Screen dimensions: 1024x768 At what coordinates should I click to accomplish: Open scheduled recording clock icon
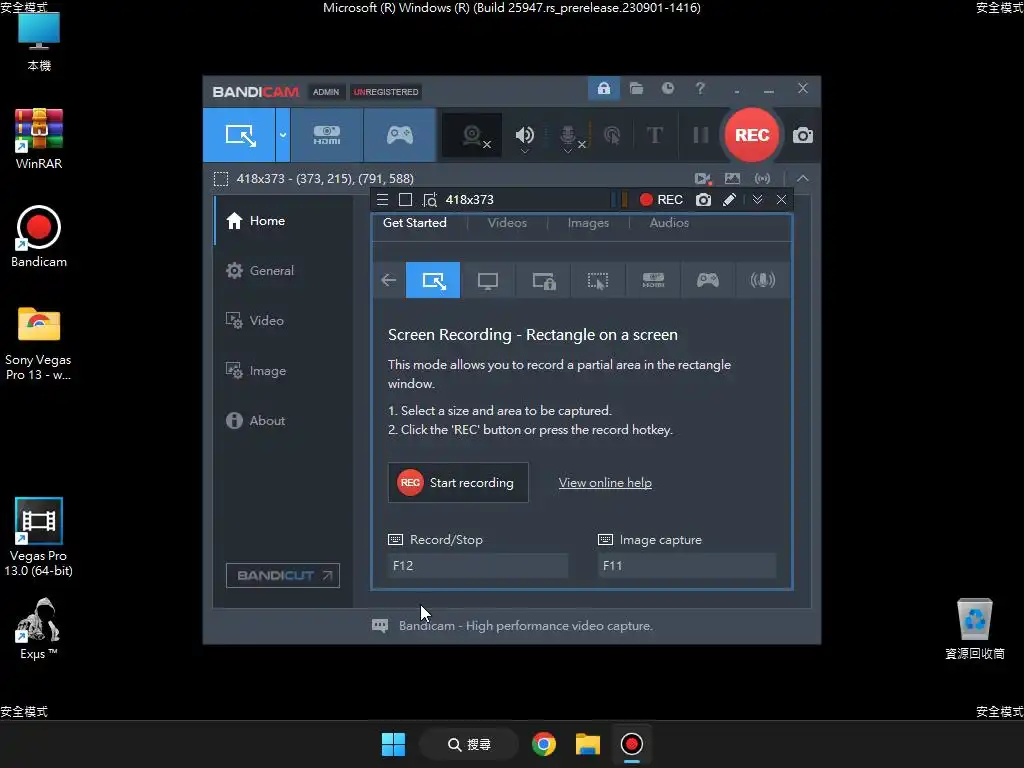(667, 88)
